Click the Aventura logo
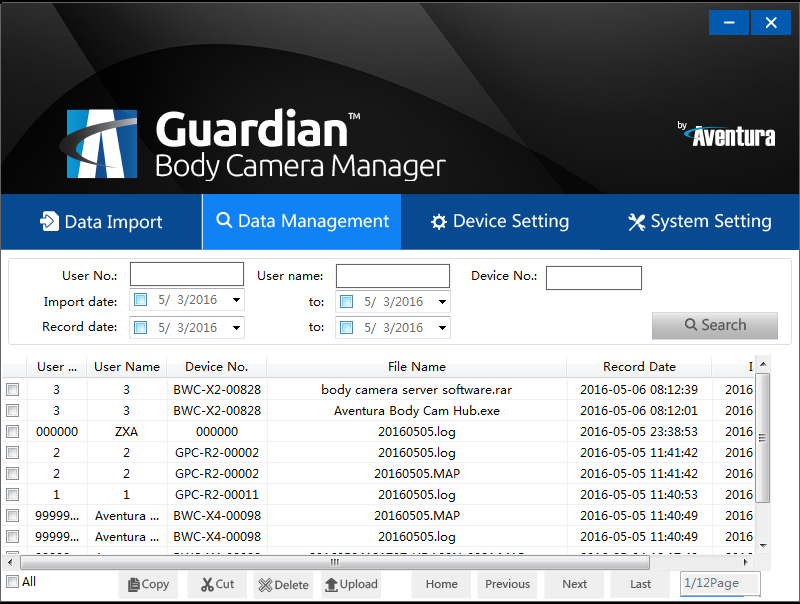This screenshot has height=604, width=800. pos(727,133)
